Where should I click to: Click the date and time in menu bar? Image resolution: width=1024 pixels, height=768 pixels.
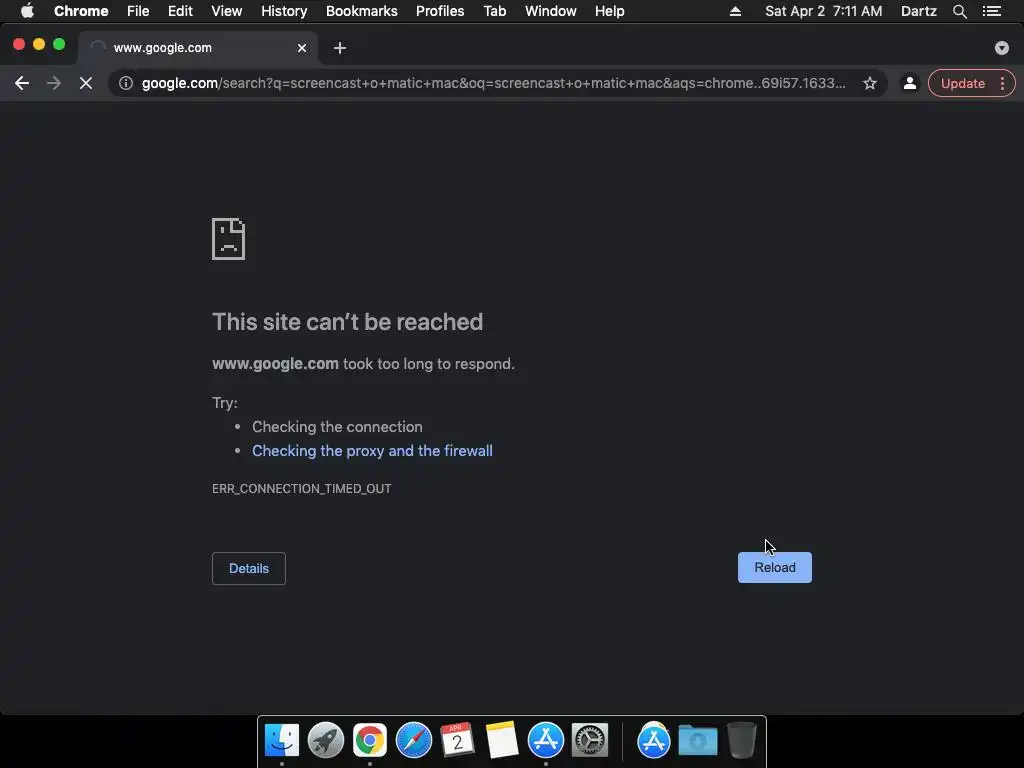[824, 11]
